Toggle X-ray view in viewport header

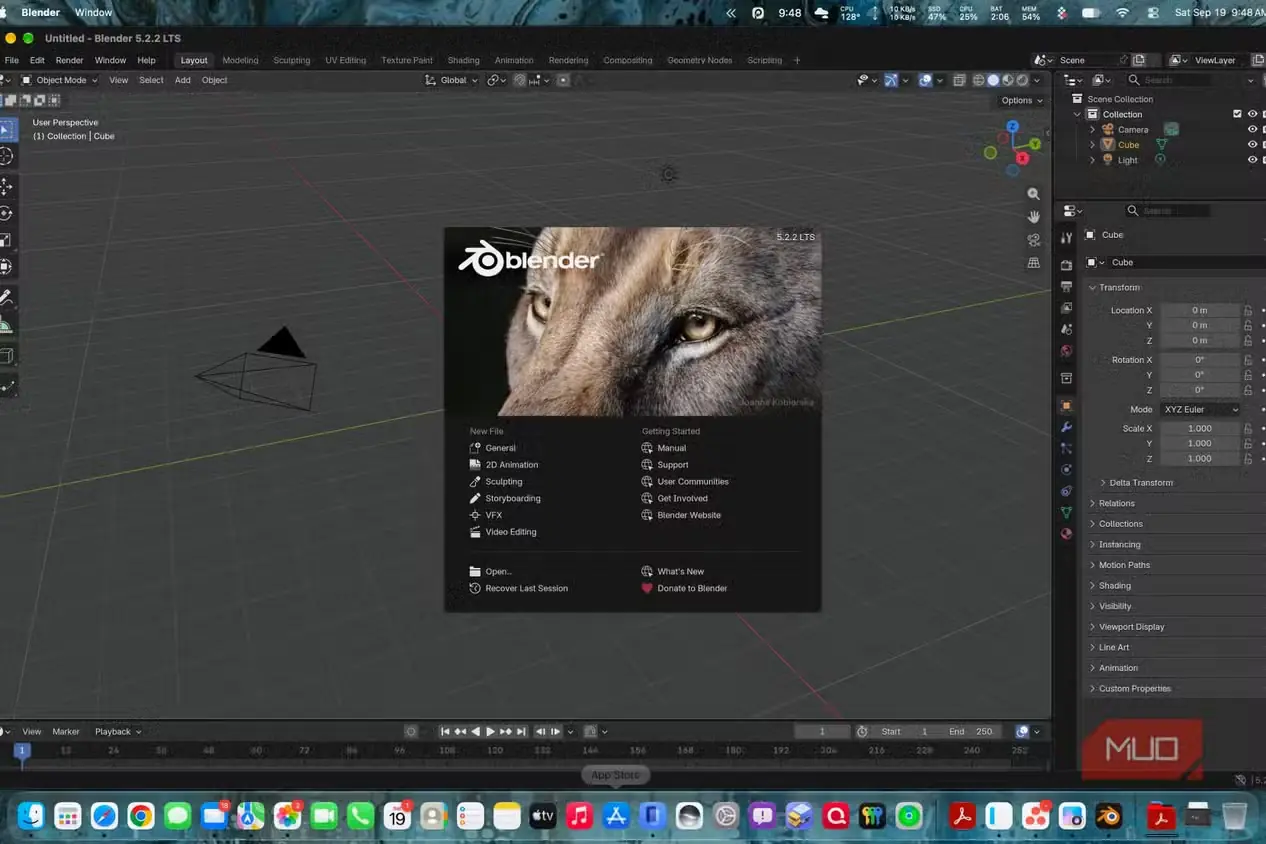click(958, 80)
